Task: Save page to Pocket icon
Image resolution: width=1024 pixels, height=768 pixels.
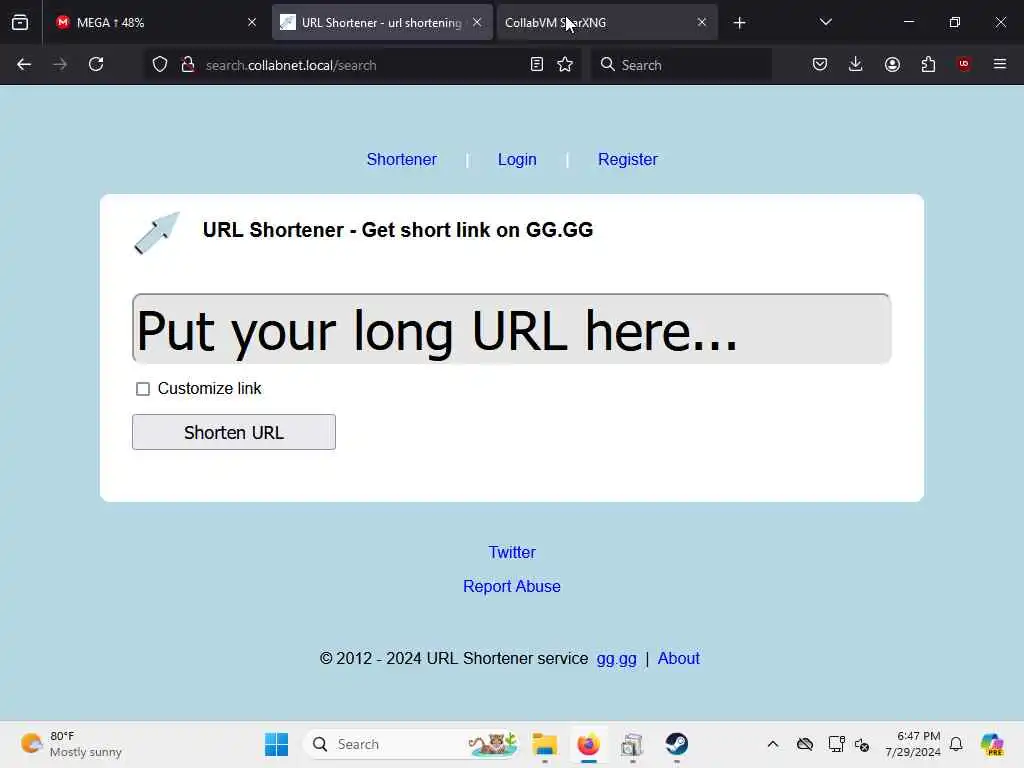Action: (x=820, y=64)
